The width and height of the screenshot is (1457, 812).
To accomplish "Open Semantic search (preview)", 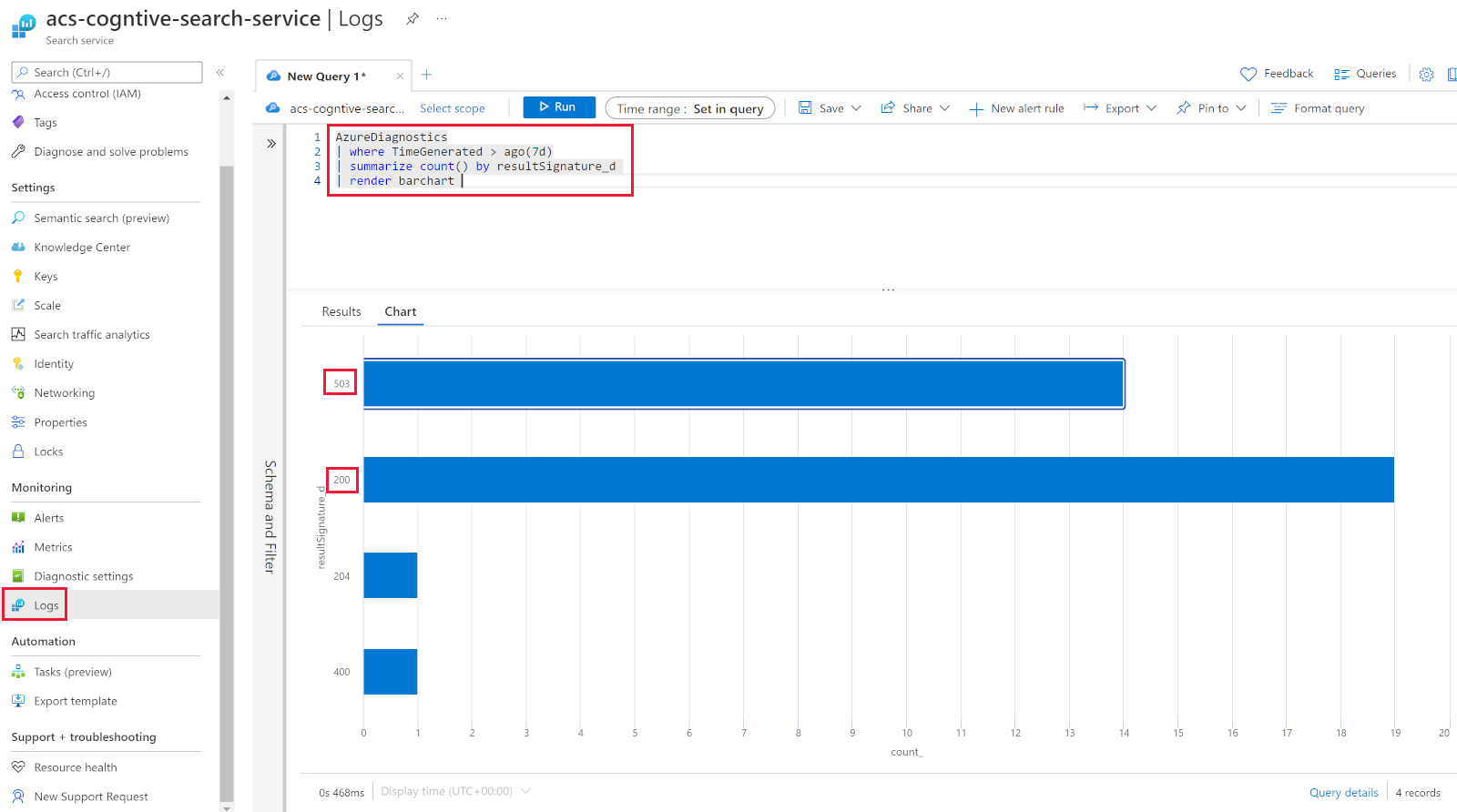I will click(x=101, y=218).
